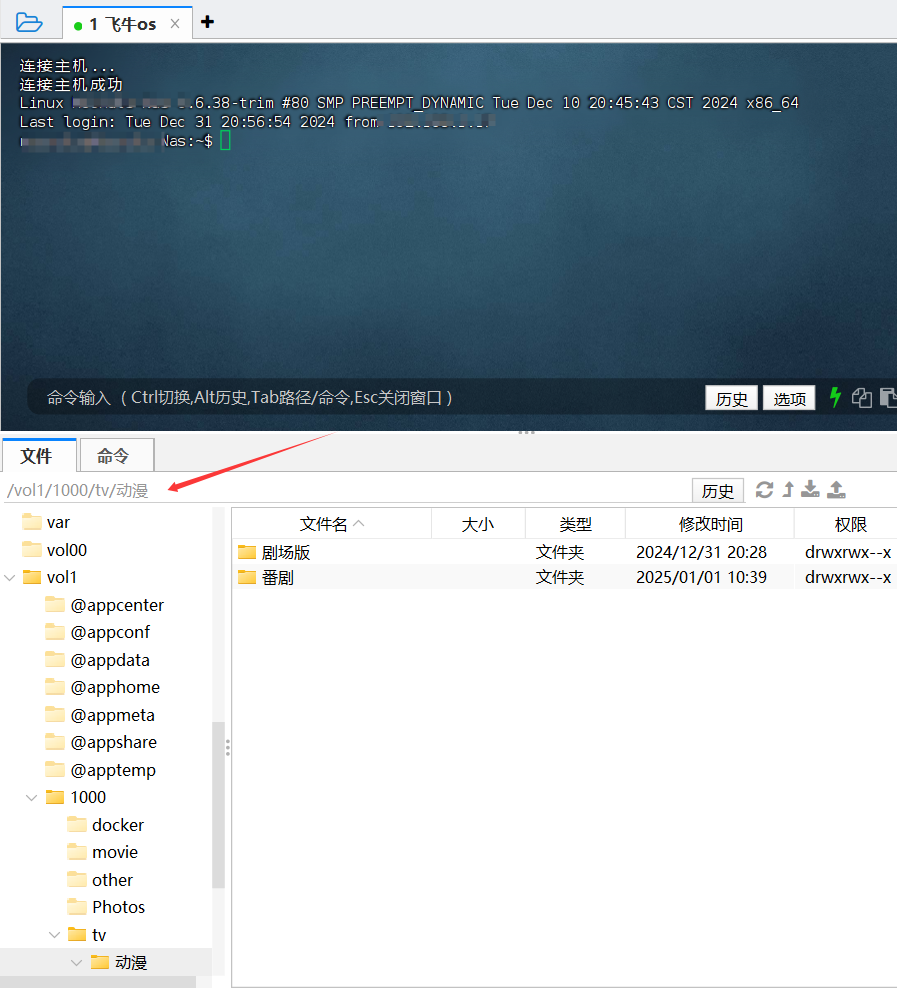
Task: Switch to the 命令 tab
Action: (117, 456)
